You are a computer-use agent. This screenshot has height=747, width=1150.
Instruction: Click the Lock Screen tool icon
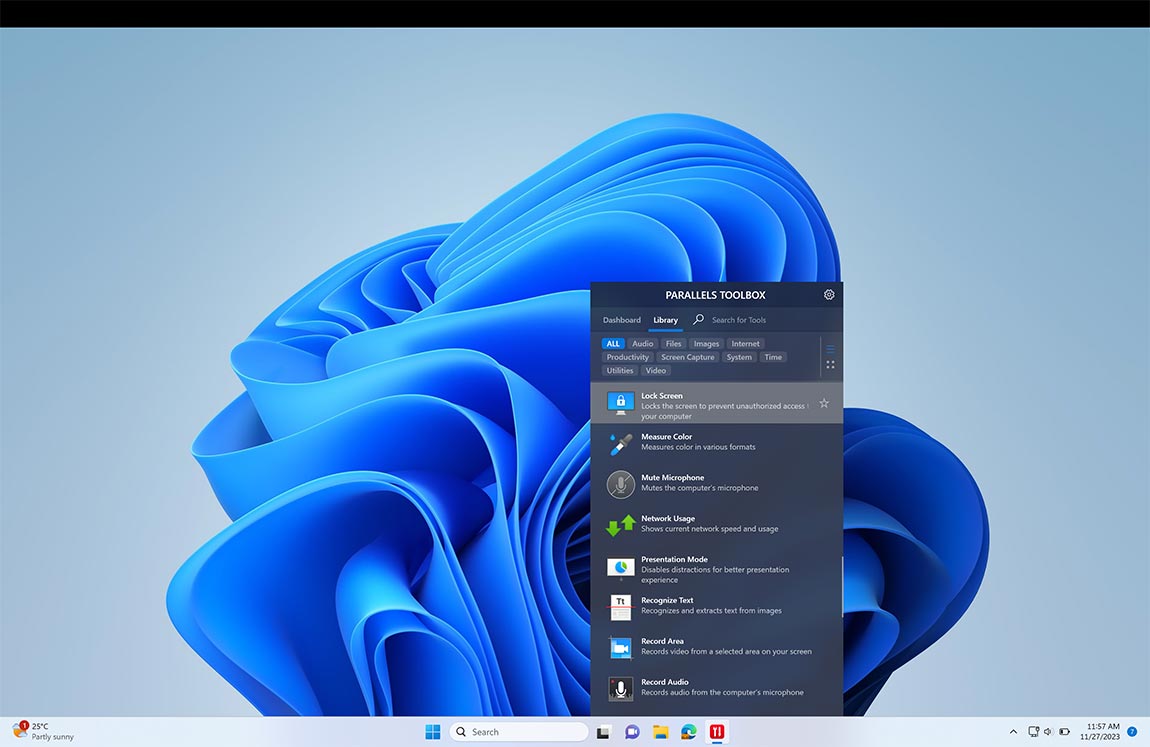click(620, 403)
